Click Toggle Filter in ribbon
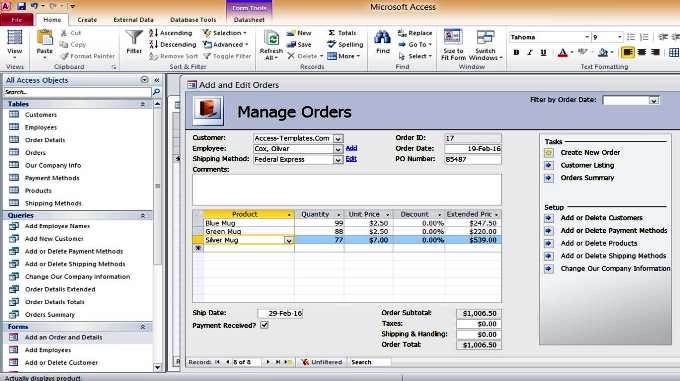The image size is (680, 381). [x=227, y=56]
